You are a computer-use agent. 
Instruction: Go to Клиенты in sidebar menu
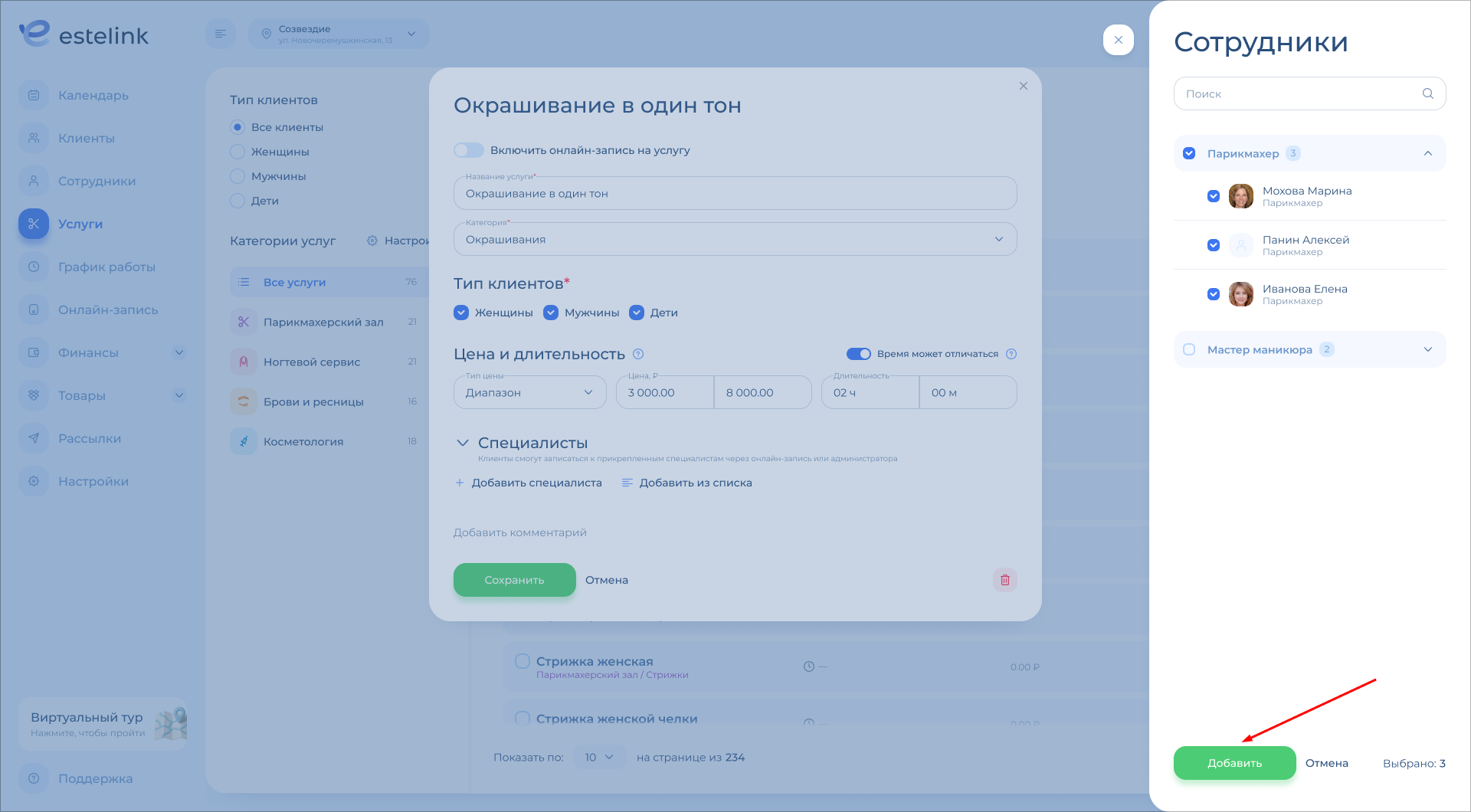87,139
